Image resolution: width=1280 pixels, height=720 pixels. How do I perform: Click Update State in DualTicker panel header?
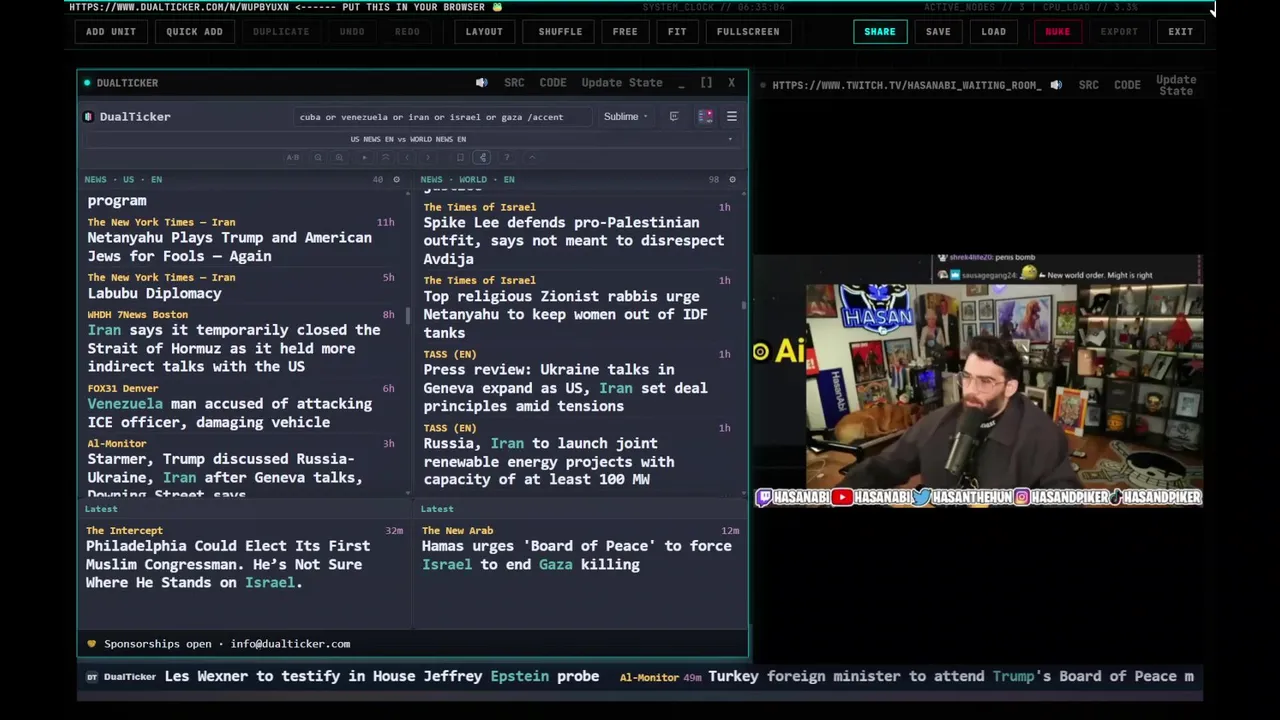click(x=622, y=83)
